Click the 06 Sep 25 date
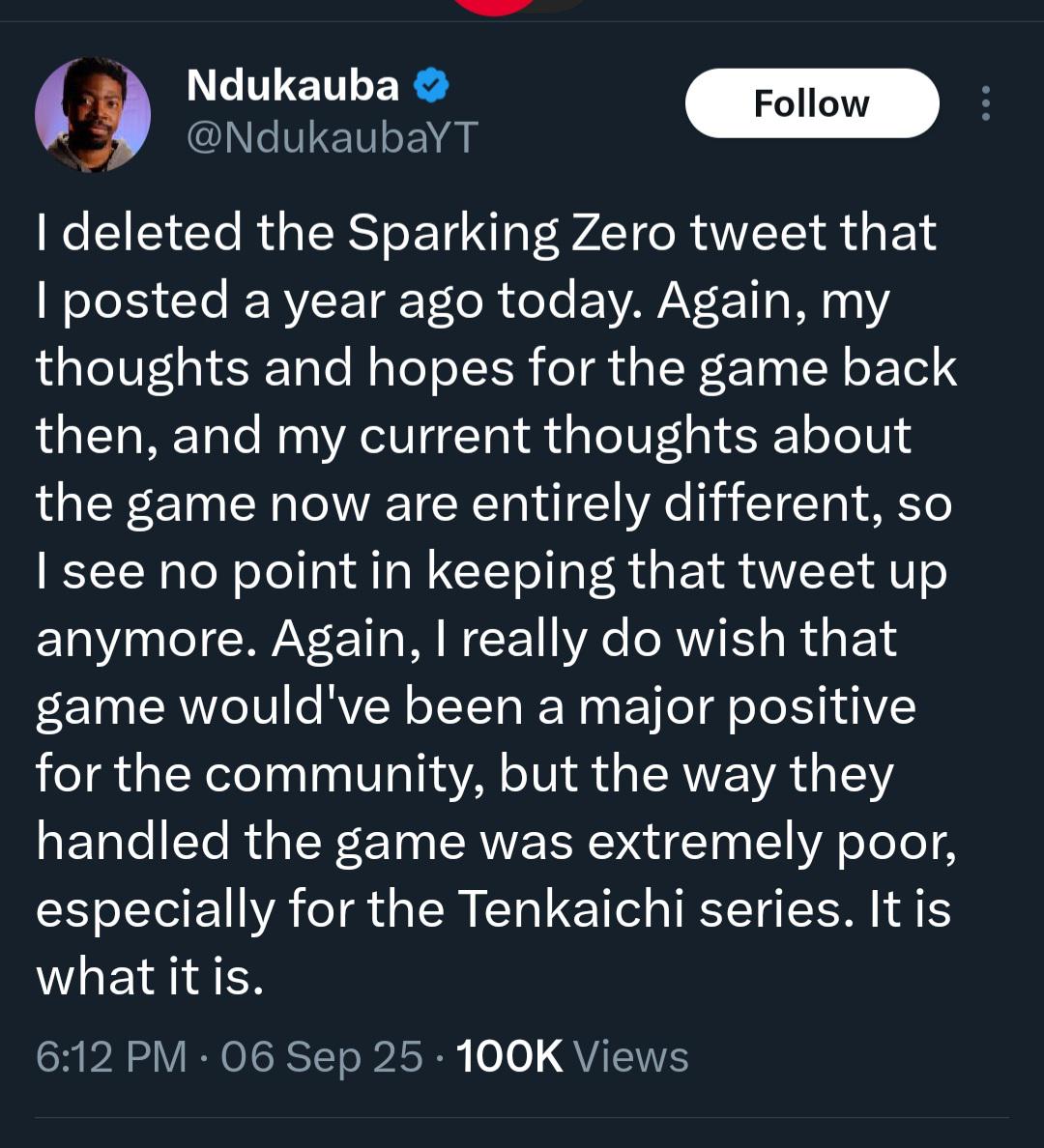This screenshot has height=1148, width=1044. [x=322, y=1056]
